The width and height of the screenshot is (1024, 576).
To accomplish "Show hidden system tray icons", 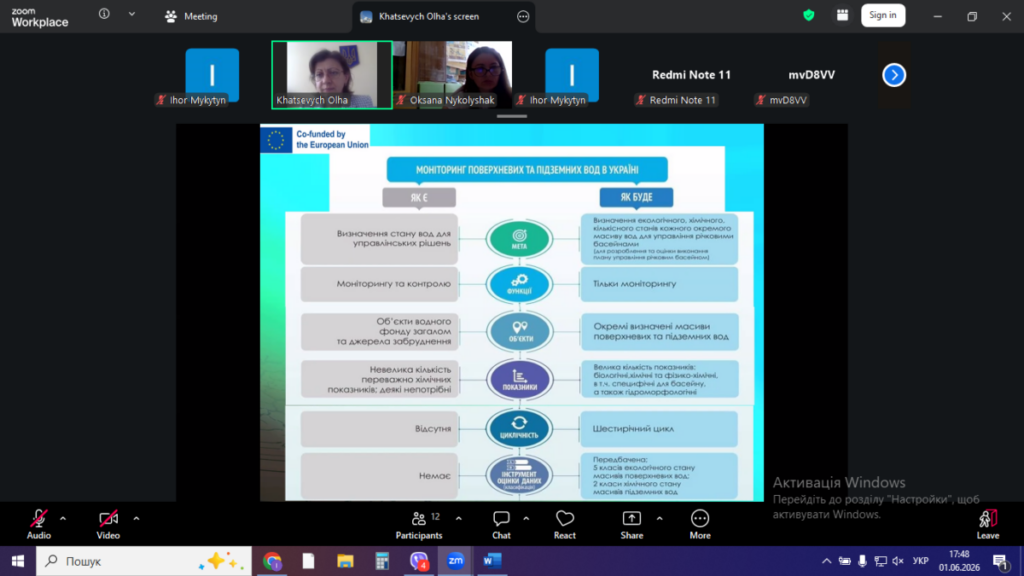I will [826, 561].
